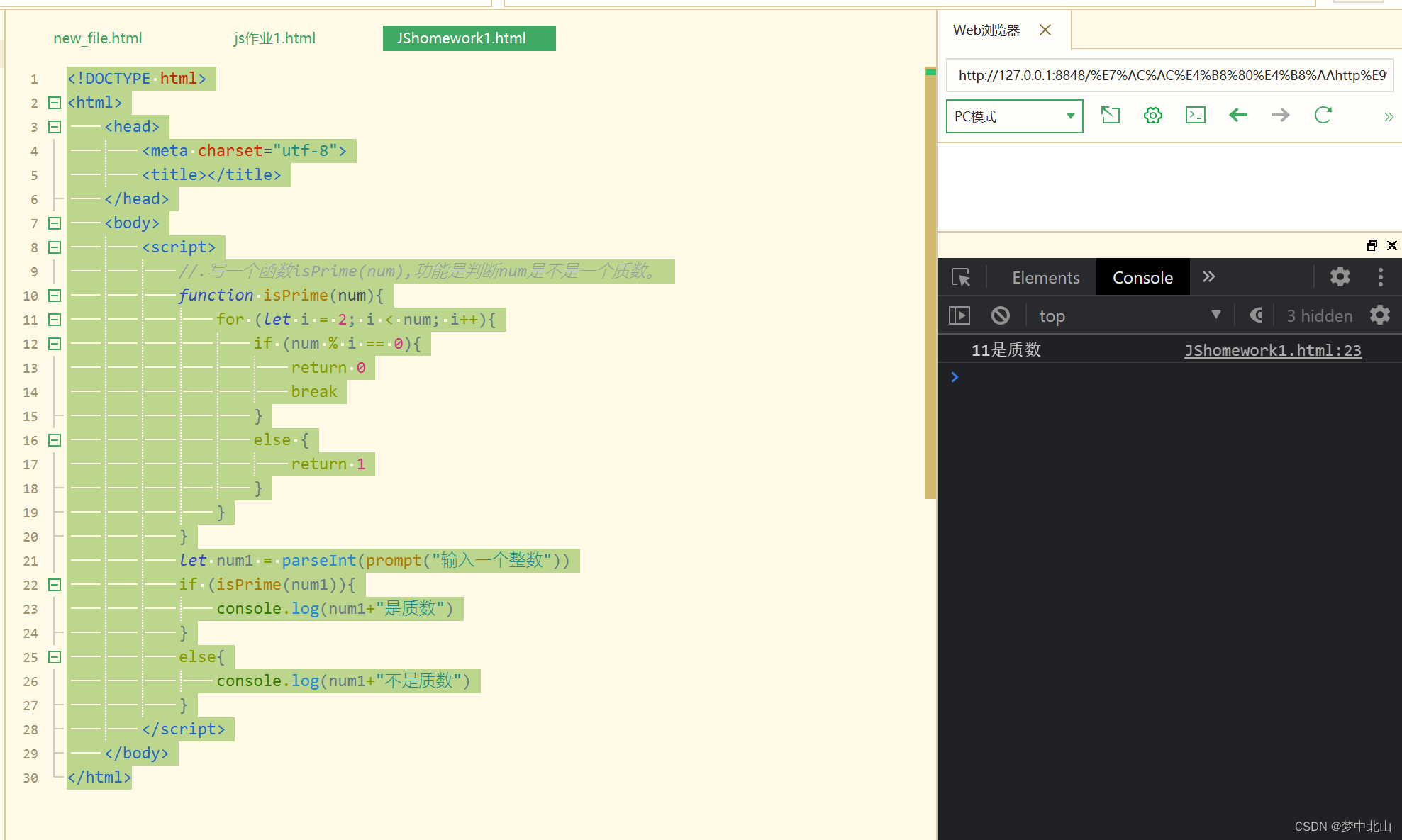This screenshot has width=1402, height=840.
Task: Open JShomework1.html:23 source link
Action: click(x=1272, y=350)
